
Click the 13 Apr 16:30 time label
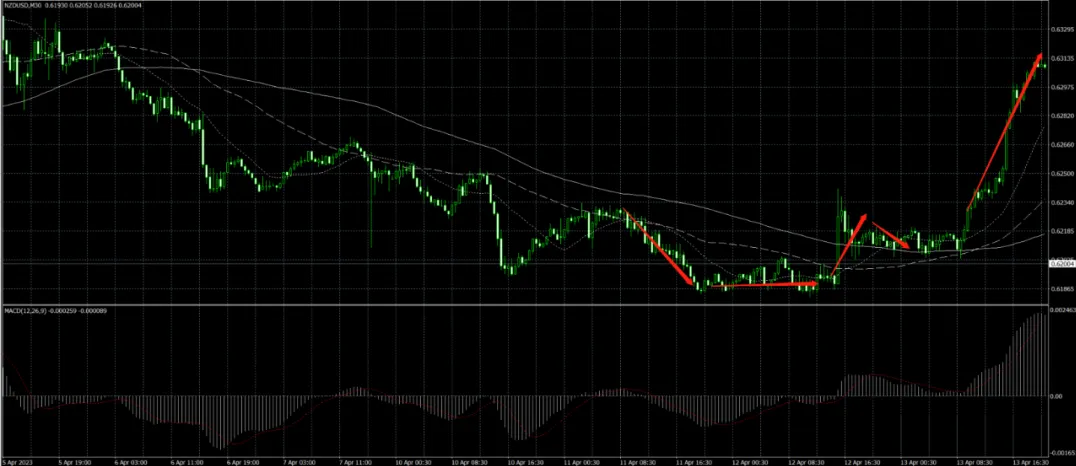pos(1029,462)
